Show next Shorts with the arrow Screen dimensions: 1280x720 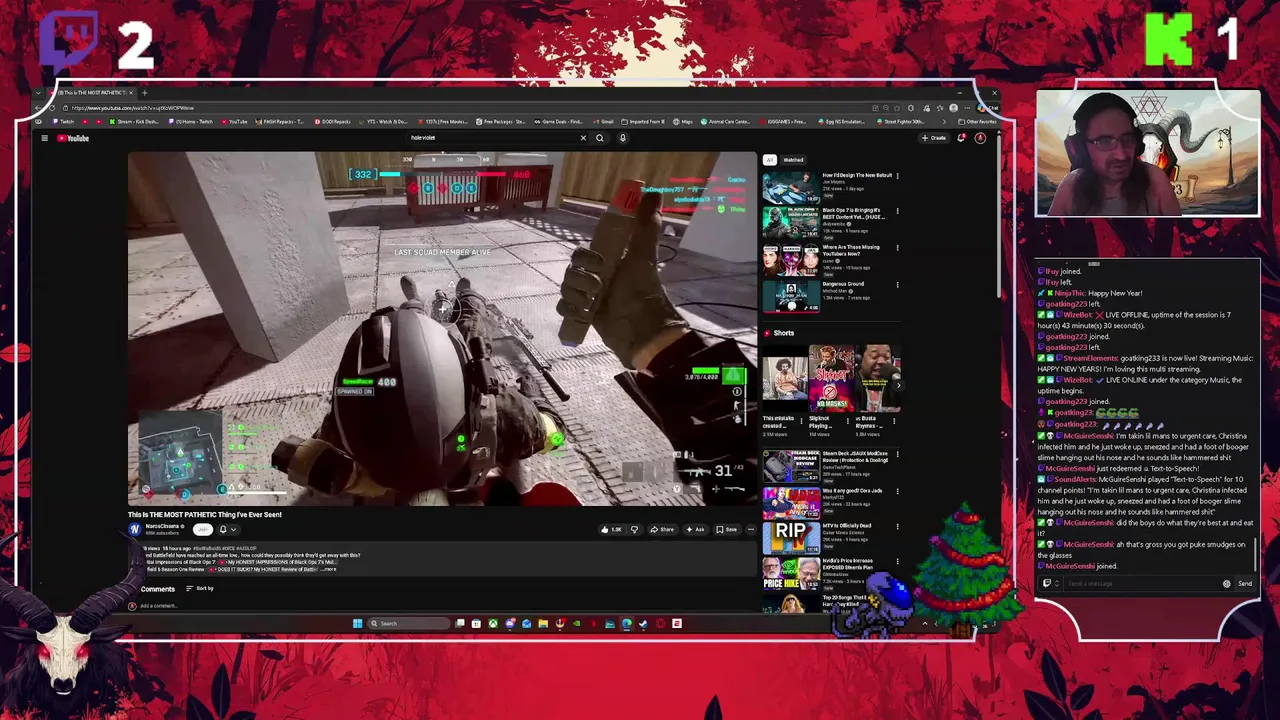pyautogui.click(x=898, y=385)
